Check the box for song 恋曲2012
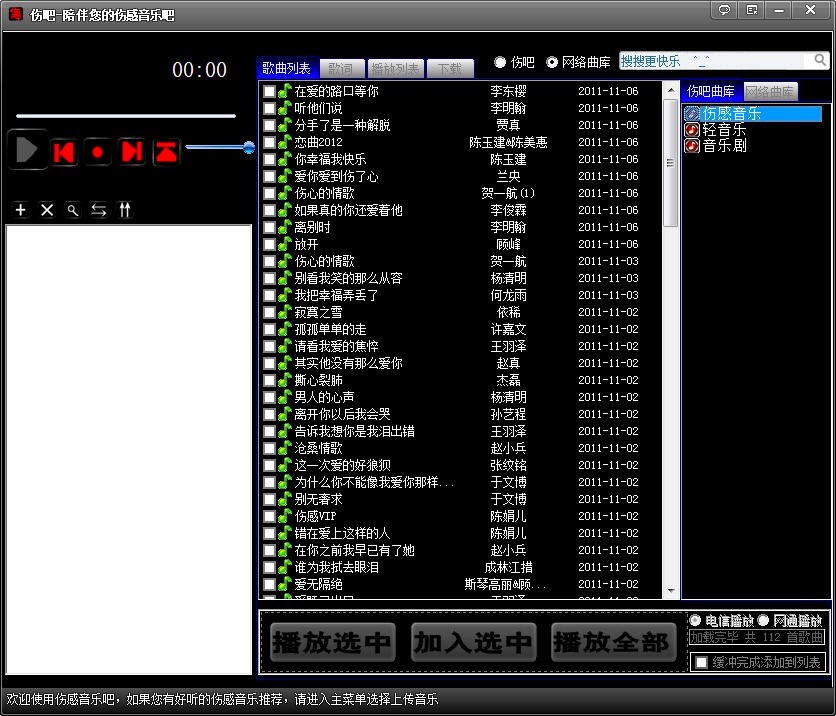Image resolution: width=836 pixels, height=716 pixels. click(270, 143)
